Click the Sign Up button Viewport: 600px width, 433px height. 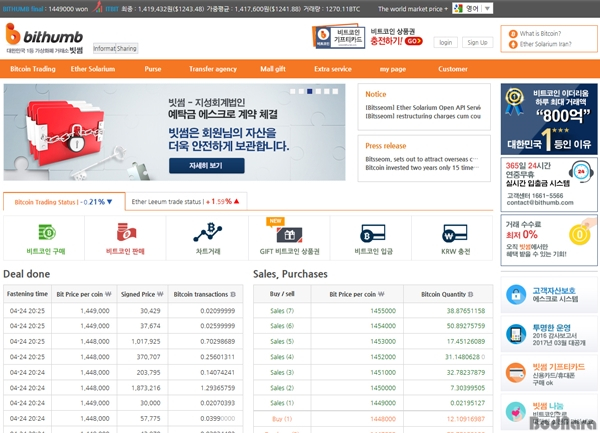coord(477,42)
